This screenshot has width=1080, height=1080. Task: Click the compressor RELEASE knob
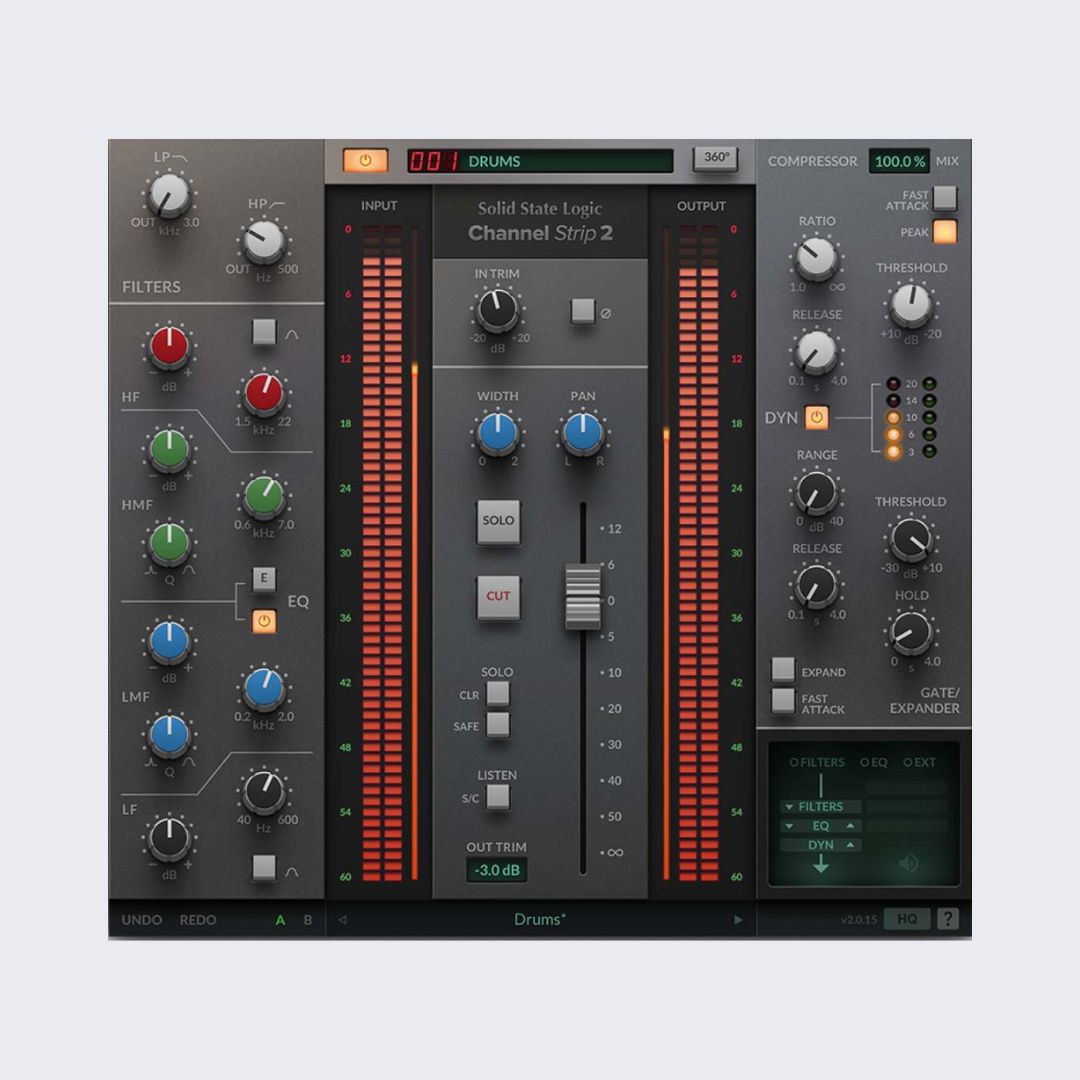[x=816, y=352]
